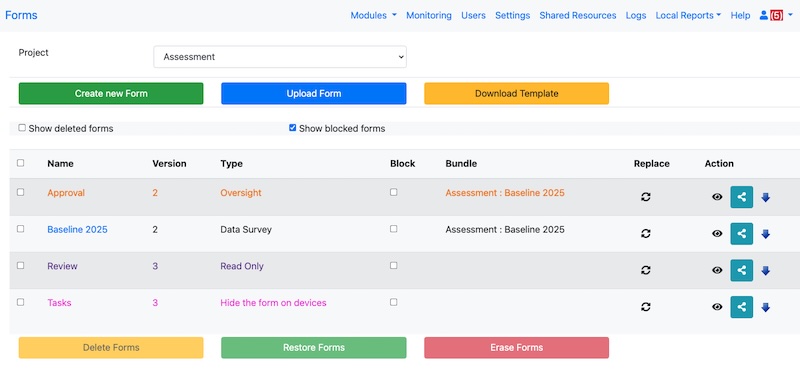Click the red notification badge (5)
The height and width of the screenshot is (373, 800).
click(x=777, y=15)
